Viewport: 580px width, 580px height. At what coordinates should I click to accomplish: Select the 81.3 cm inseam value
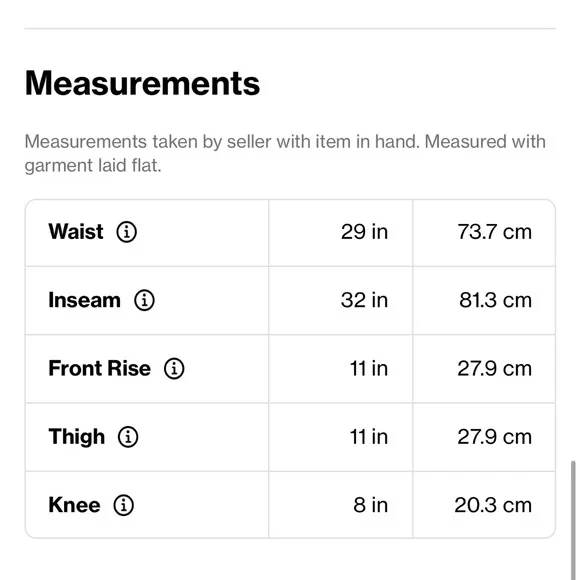[496, 300]
